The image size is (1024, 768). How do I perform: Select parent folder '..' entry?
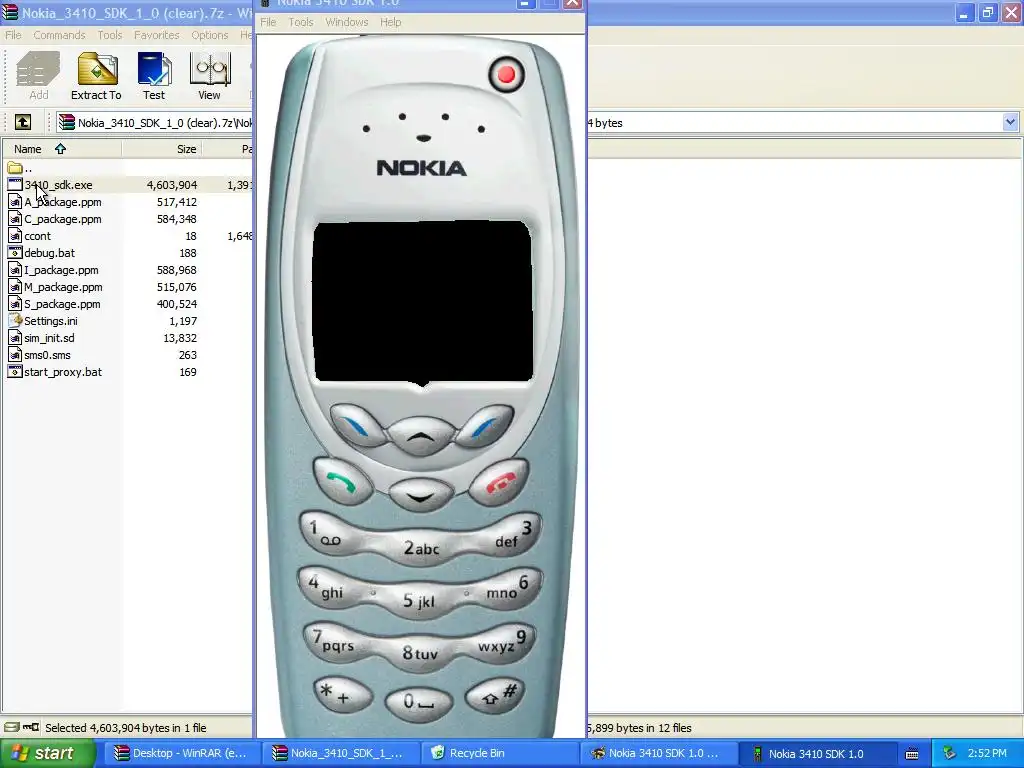coord(20,168)
